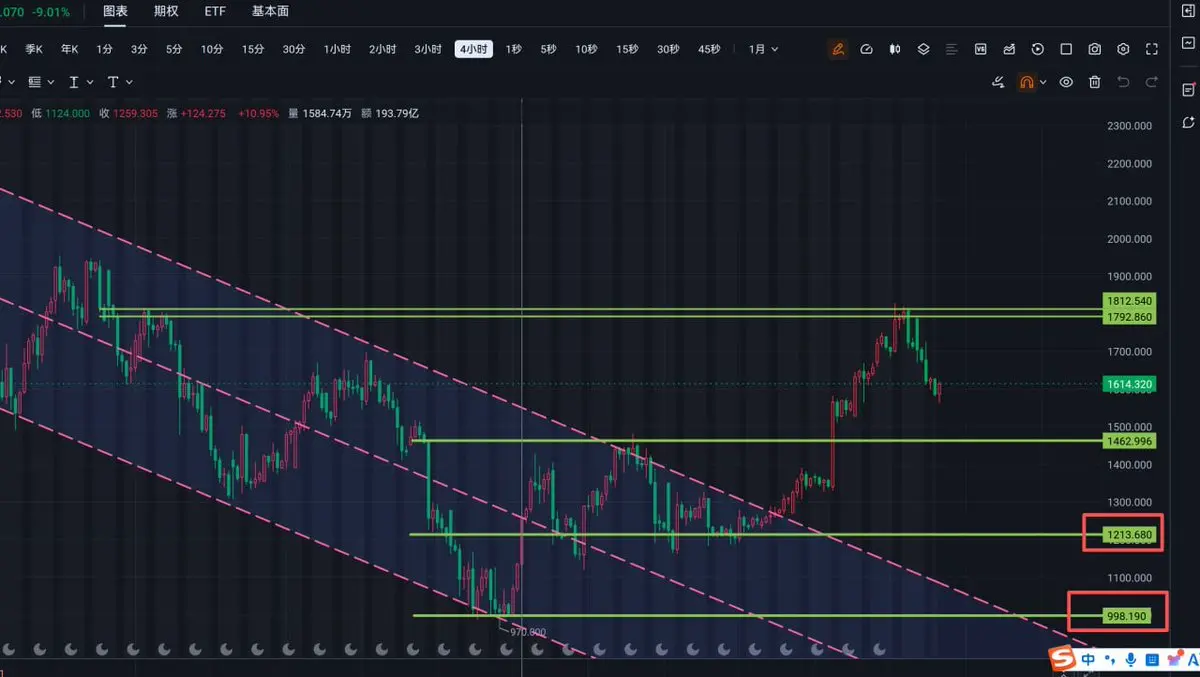Select the 45秒 timeframe
This screenshot has height=677, width=1200.
click(x=709, y=49)
